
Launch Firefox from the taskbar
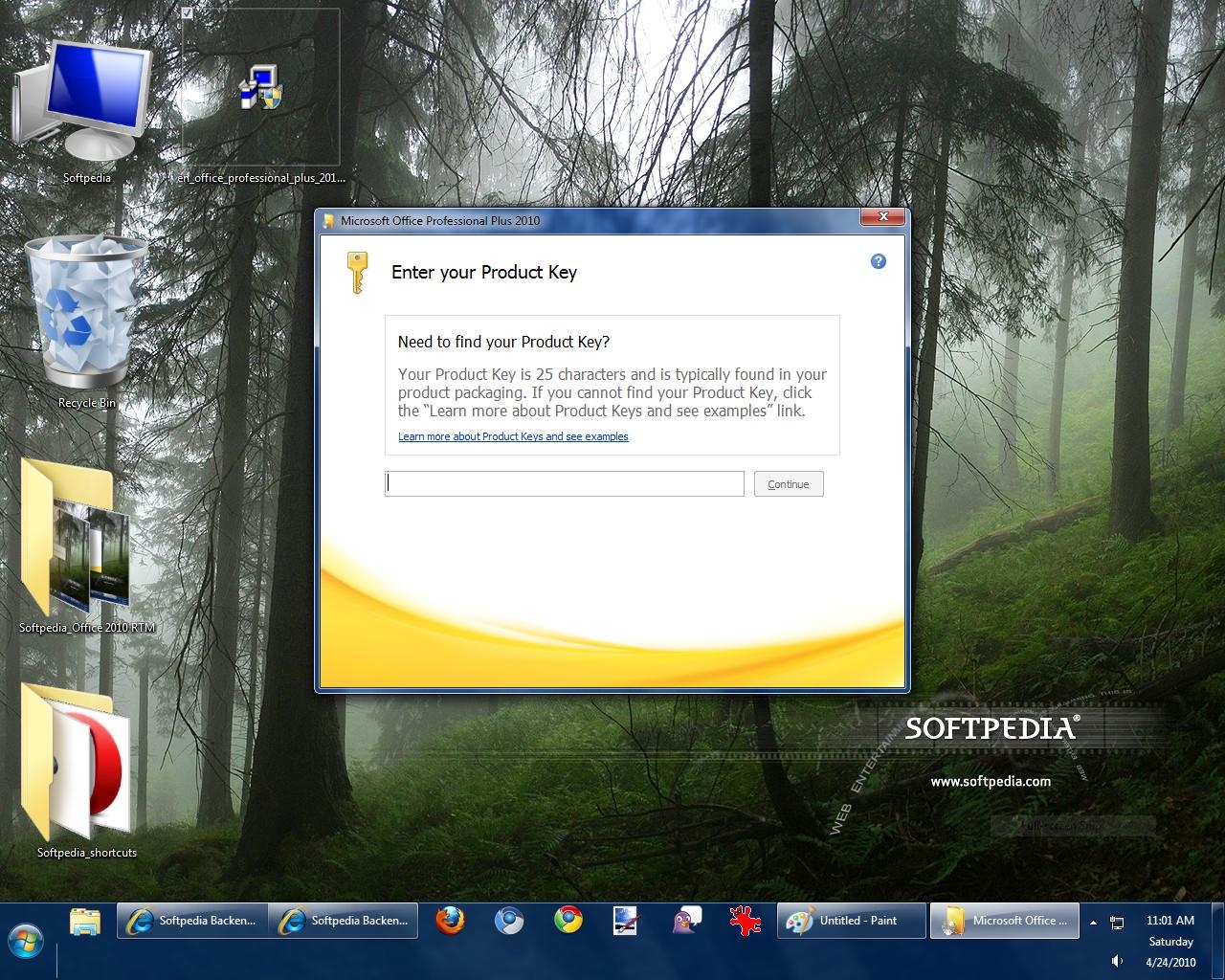pos(450,921)
